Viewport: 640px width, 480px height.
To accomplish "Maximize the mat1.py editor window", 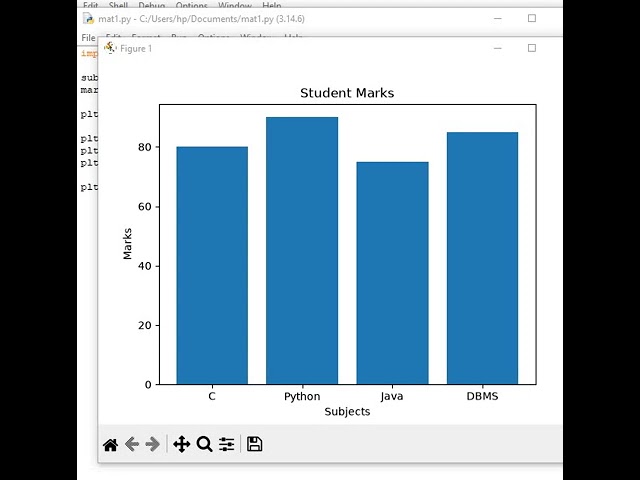I will pos(532,18).
